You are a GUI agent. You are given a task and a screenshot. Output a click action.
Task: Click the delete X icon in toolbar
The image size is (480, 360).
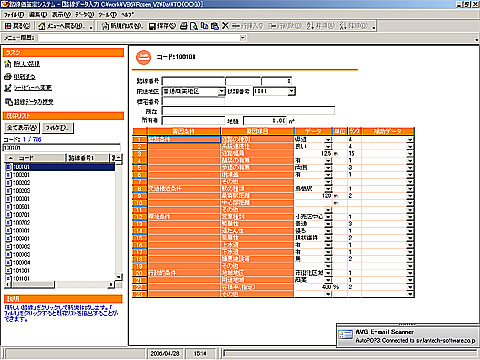coord(225,26)
